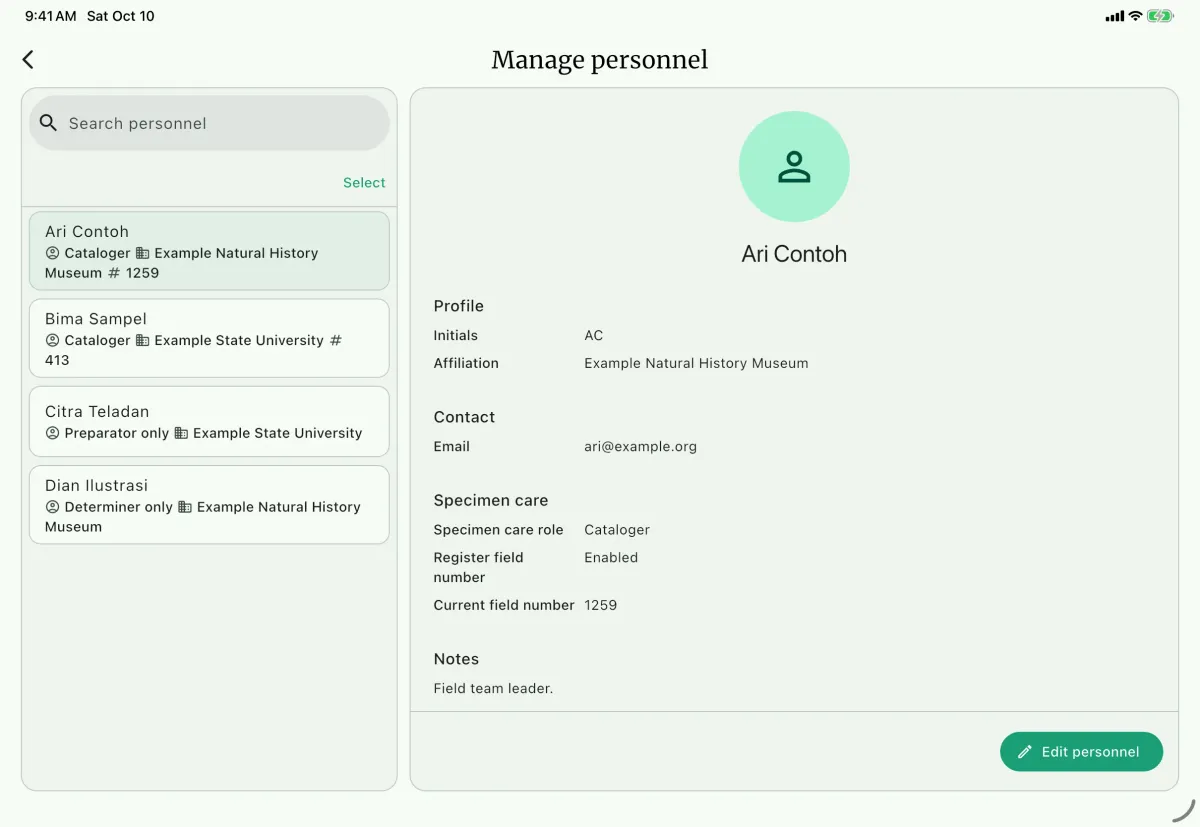Click the email ari@example.org
The image size is (1200, 827).
(x=640, y=447)
